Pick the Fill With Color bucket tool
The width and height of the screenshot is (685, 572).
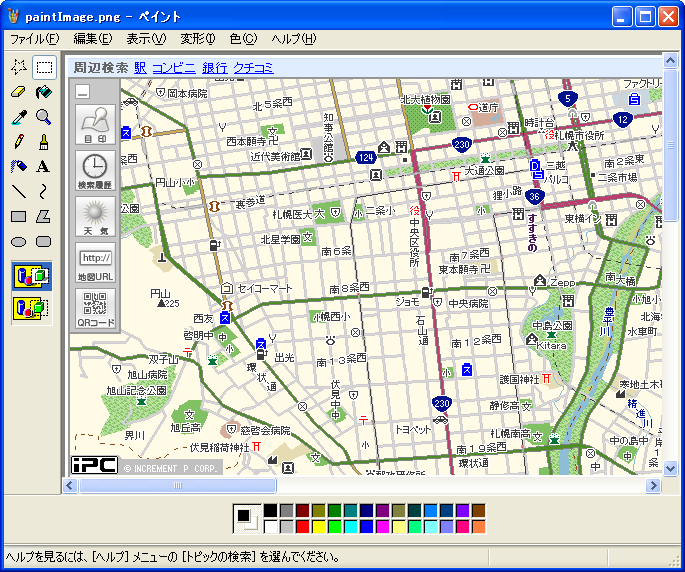[x=44, y=92]
